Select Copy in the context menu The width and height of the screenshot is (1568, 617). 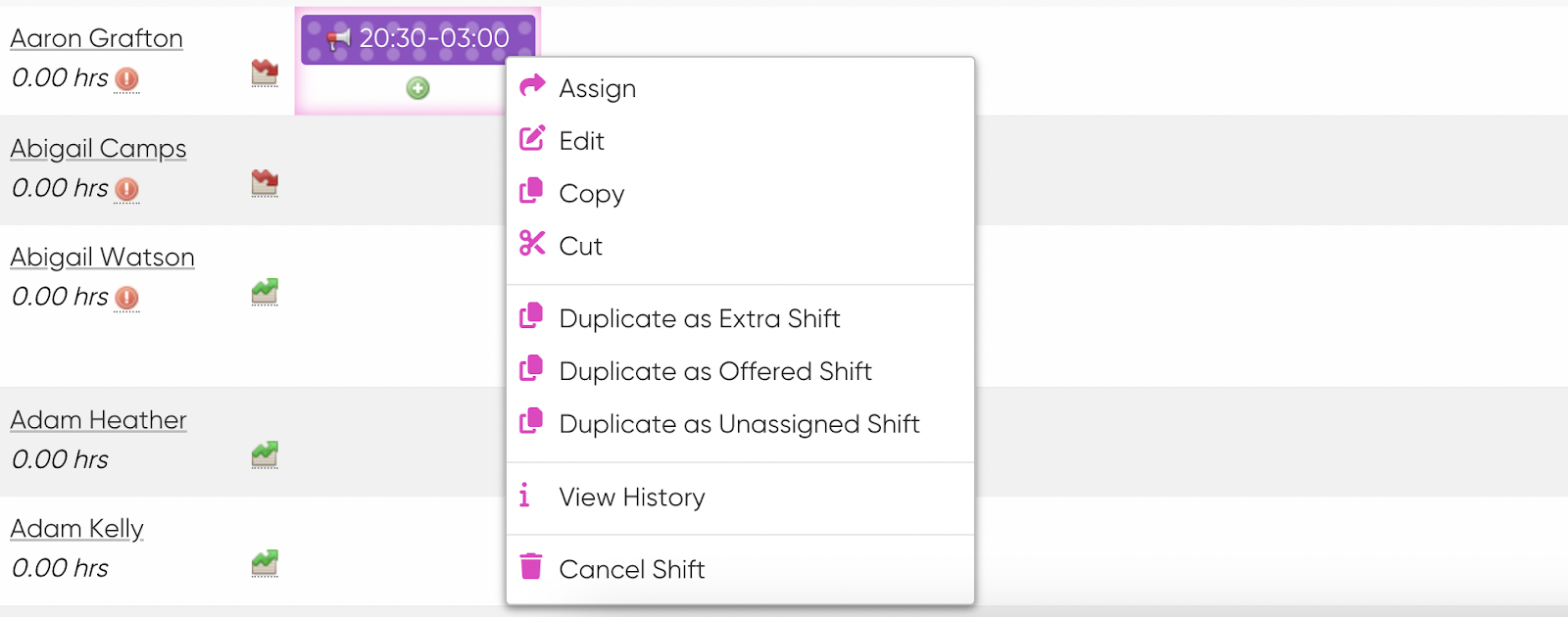click(x=740, y=194)
